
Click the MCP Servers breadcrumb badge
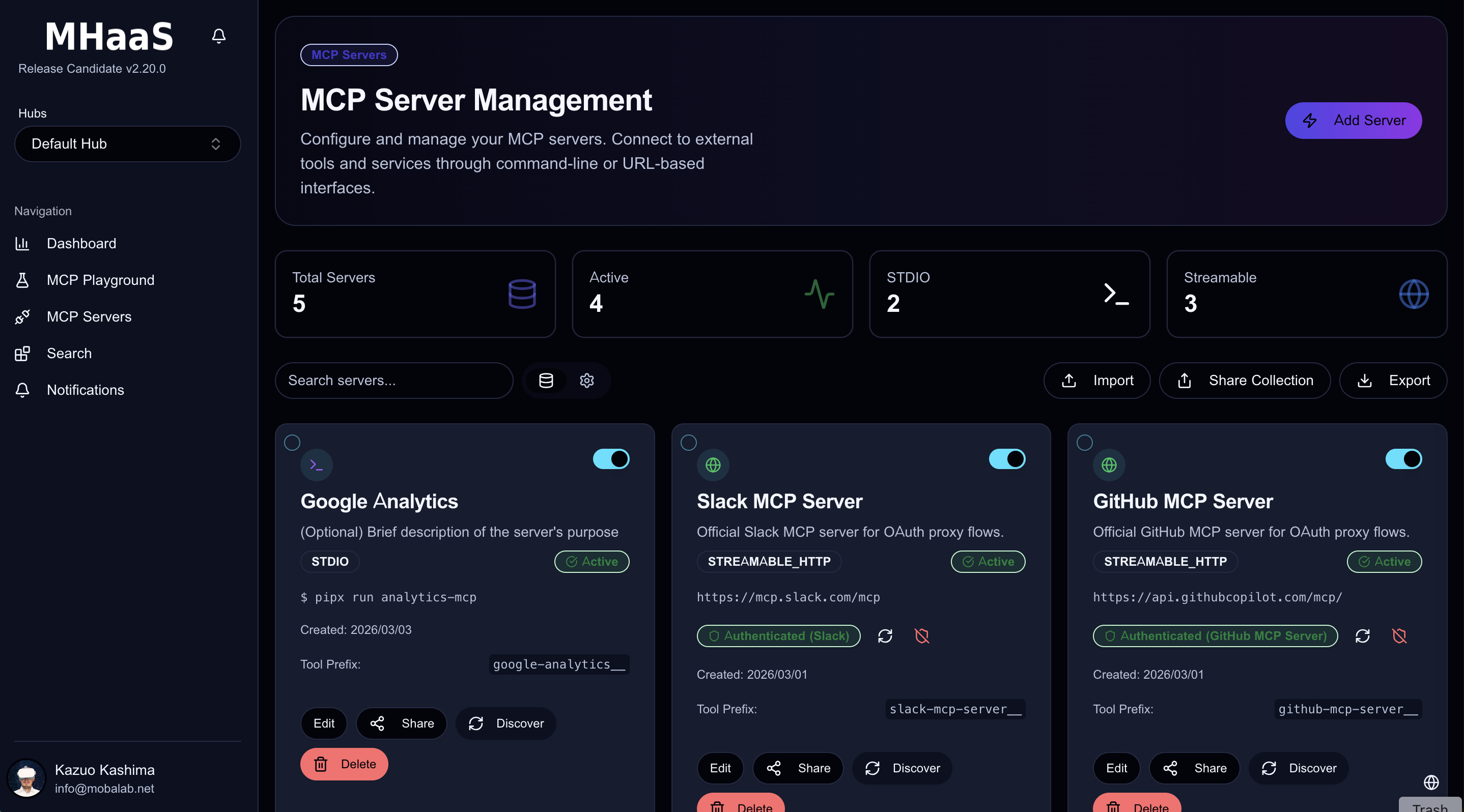349,55
